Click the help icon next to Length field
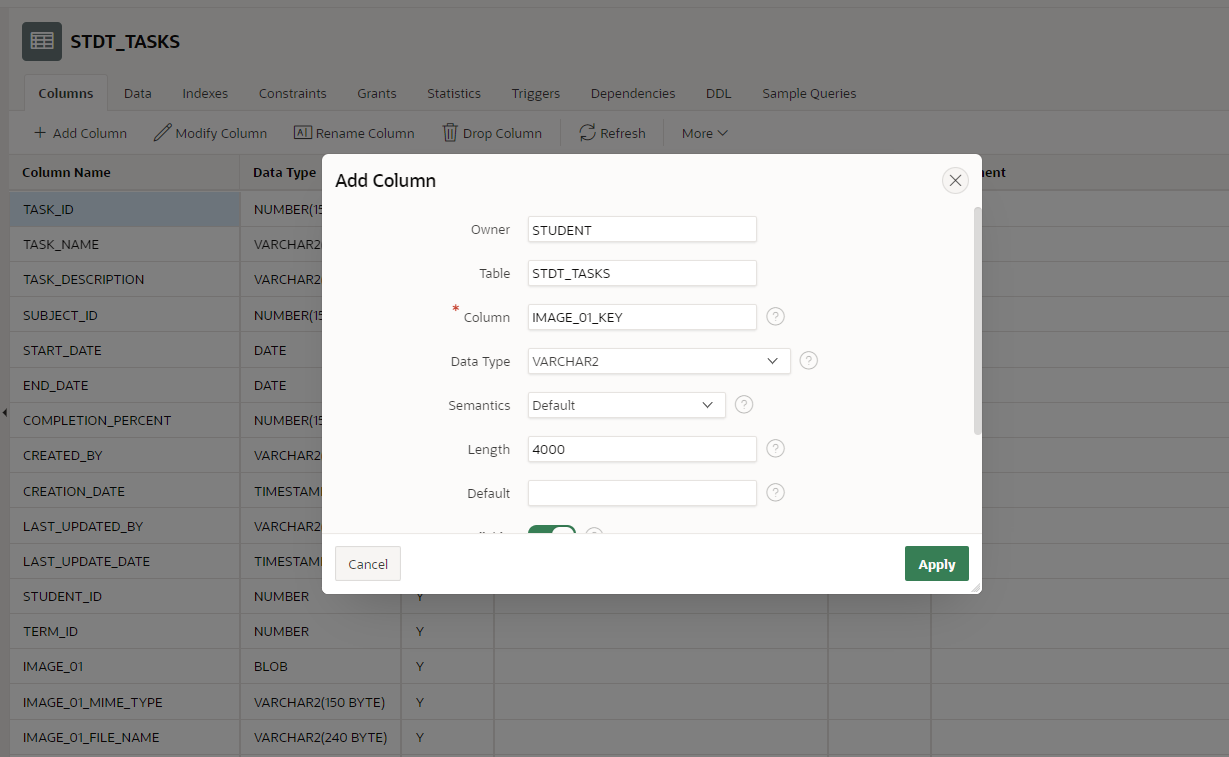The height and width of the screenshot is (757, 1229). coord(775,449)
